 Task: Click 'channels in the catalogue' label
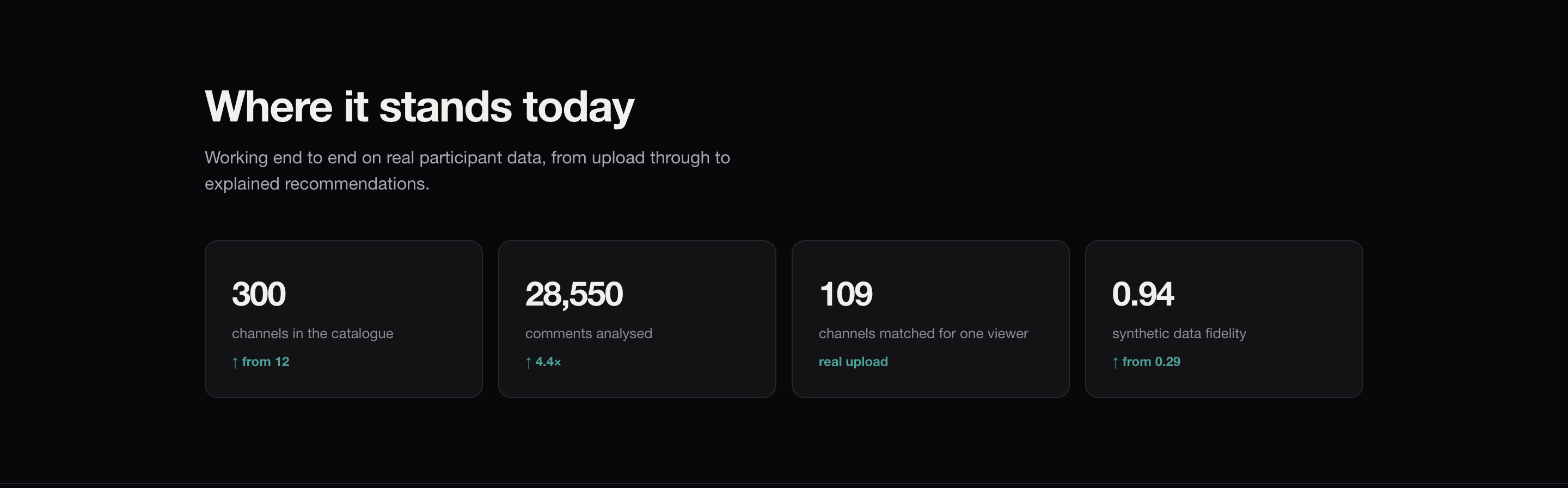(313, 333)
